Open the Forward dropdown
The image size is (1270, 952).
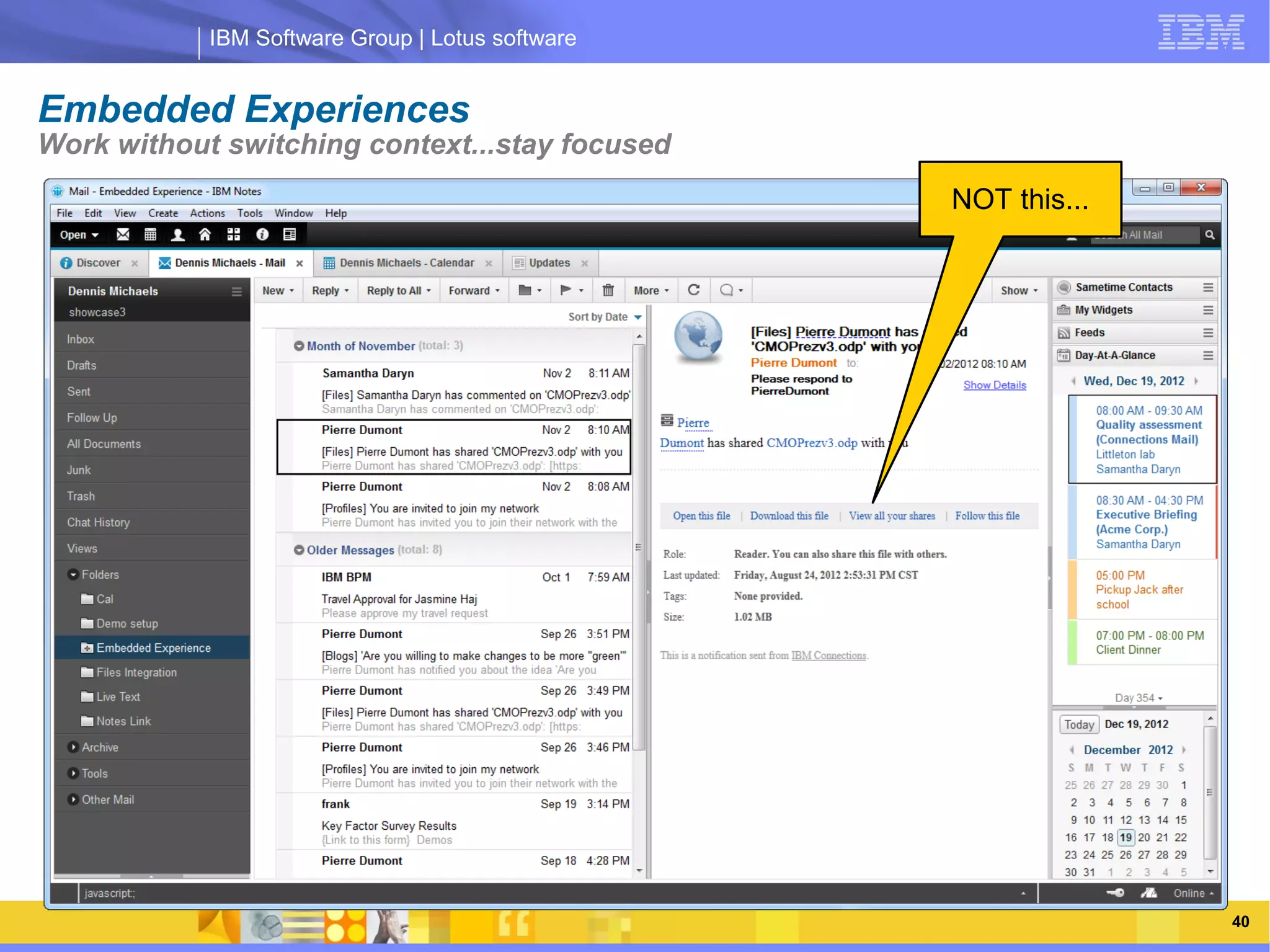pos(474,290)
